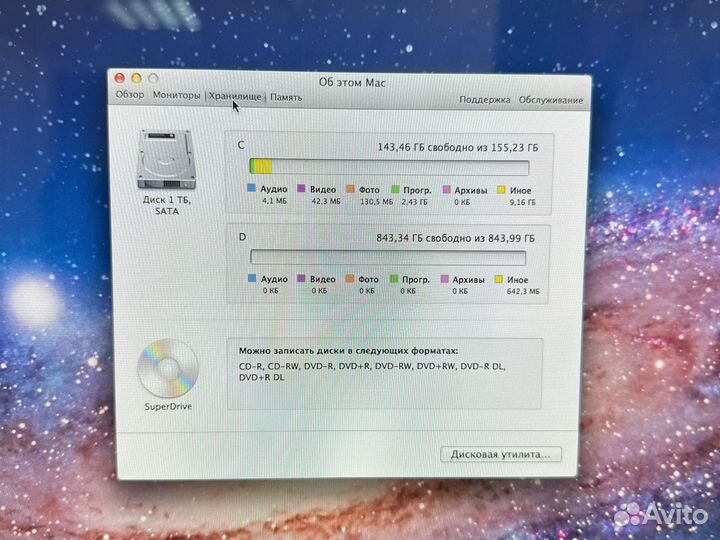
Task: Click the "2,43 ГБ" apps value
Action: click(415, 202)
